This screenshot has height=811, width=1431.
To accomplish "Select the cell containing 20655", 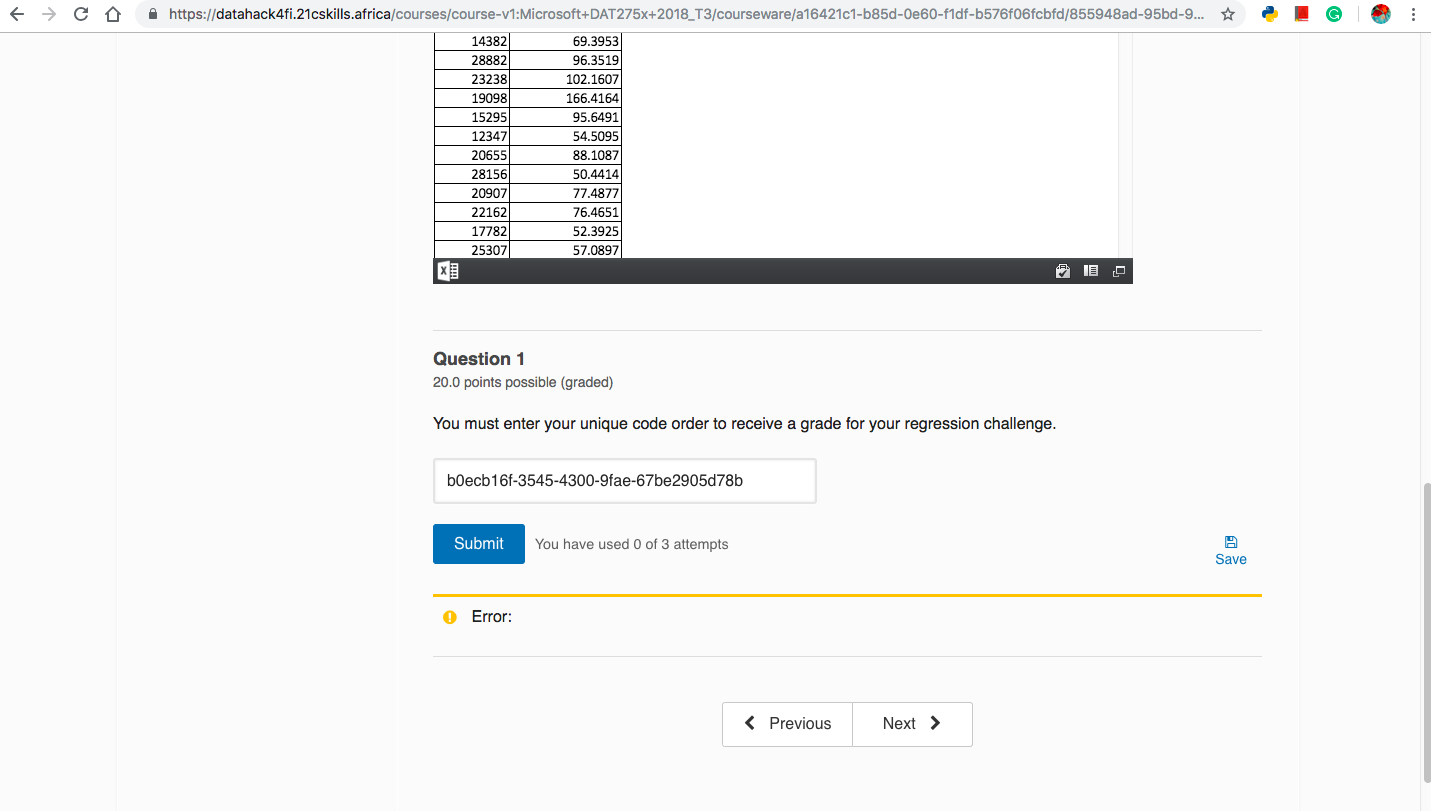I will [472, 155].
